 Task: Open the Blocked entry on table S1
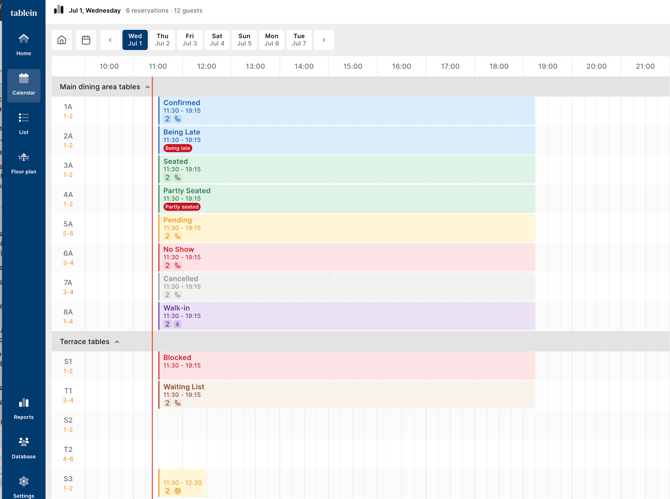[347, 366]
